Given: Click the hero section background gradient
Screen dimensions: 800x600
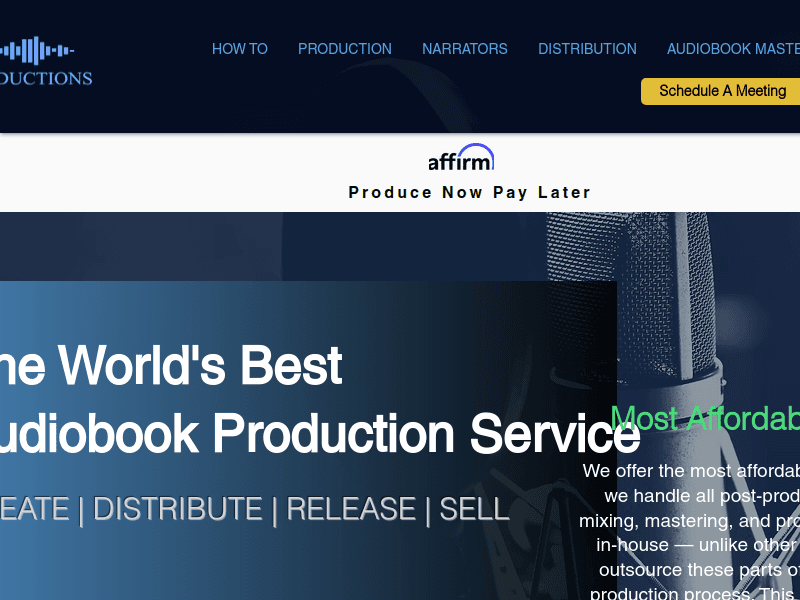Looking at the screenshot, I should pyautogui.click(x=200, y=300).
